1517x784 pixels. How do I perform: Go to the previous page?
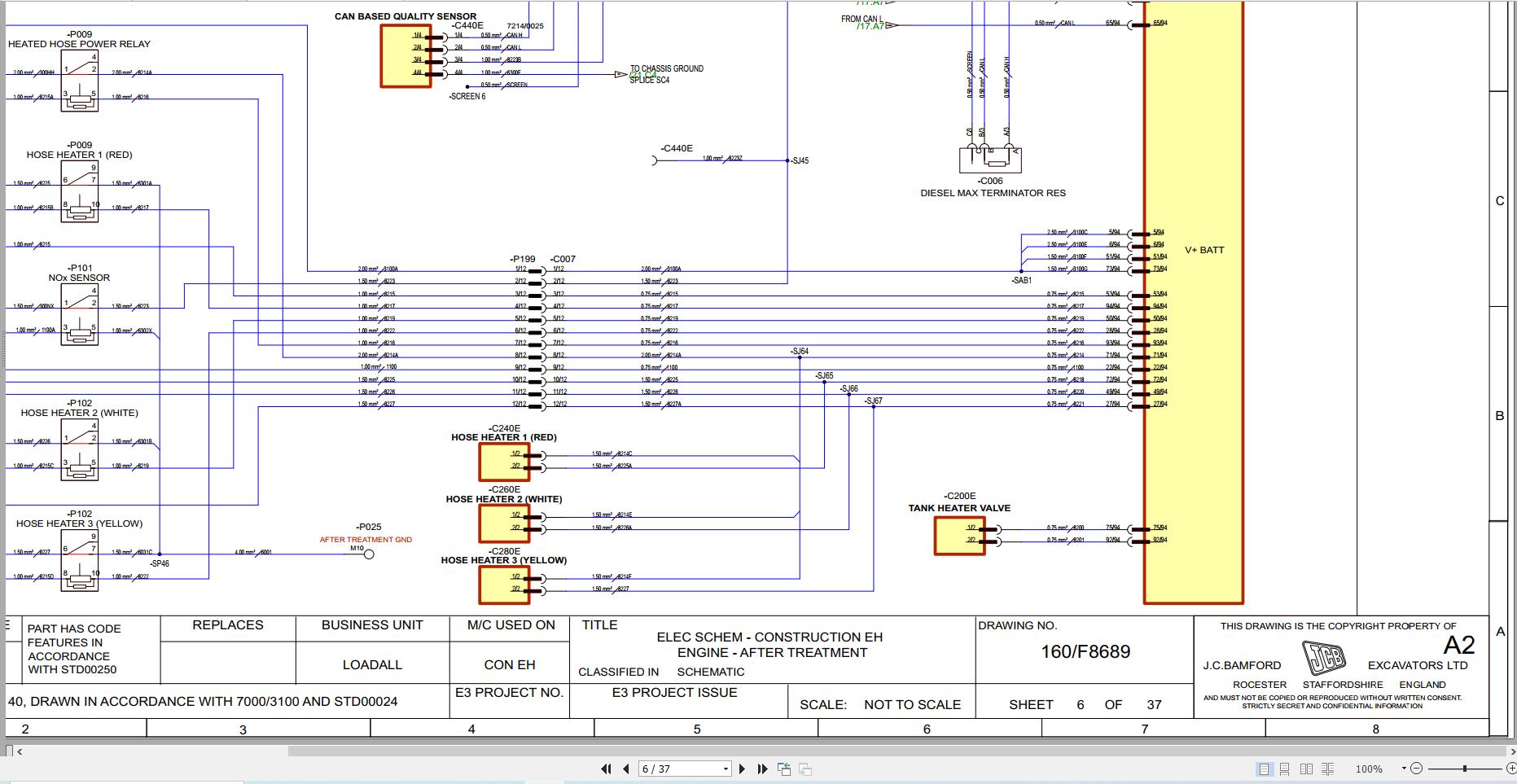pyautogui.click(x=626, y=769)
